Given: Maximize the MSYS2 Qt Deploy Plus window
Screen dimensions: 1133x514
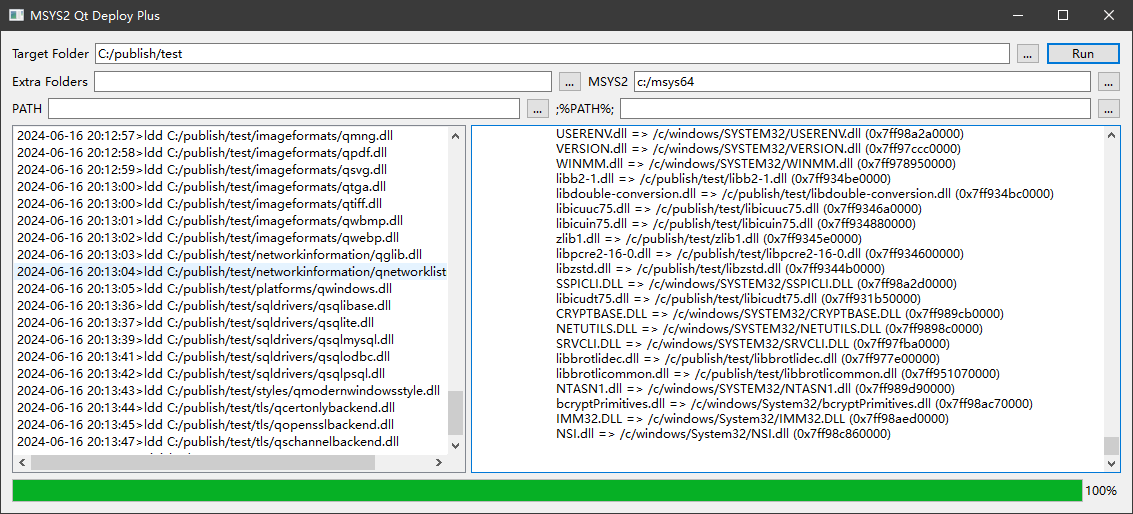Looking at the screenshot, I should pos(1062,15).
